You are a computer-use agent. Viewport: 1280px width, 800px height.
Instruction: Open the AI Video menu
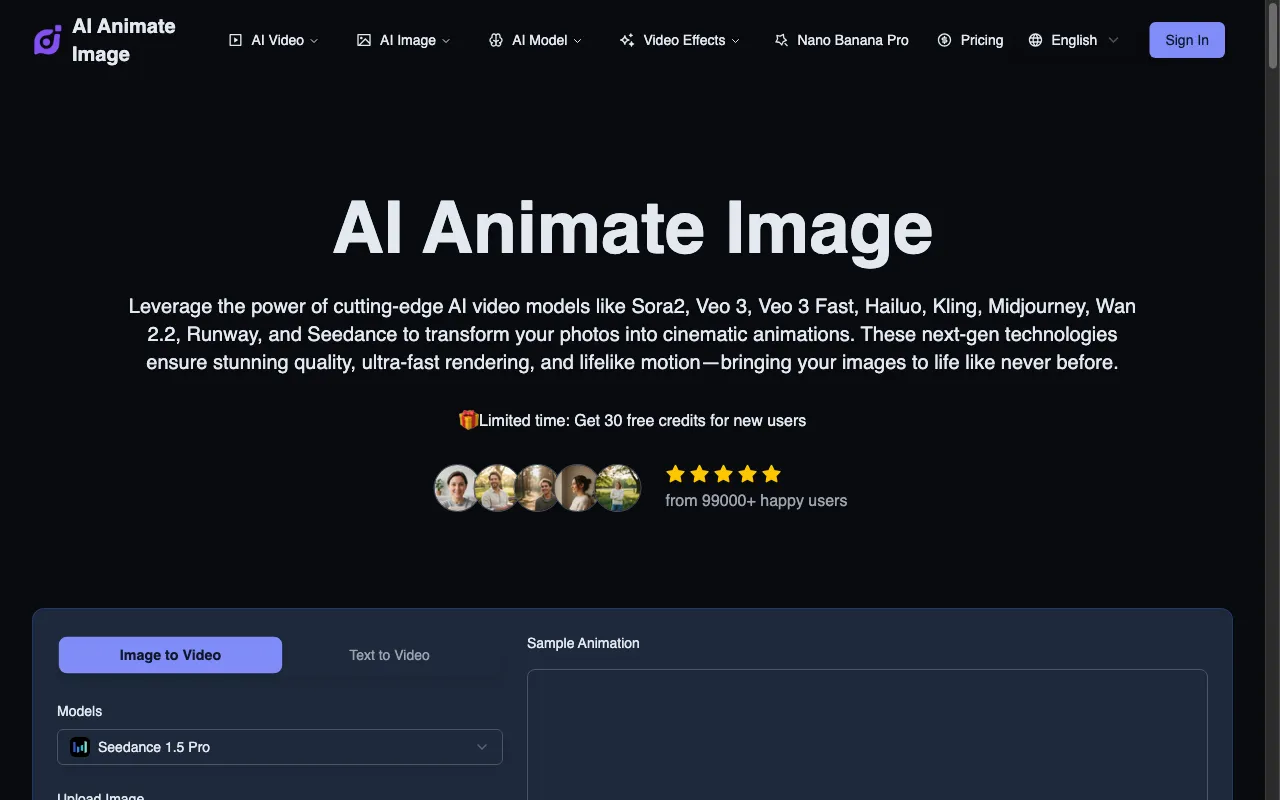pyautogui.click(x=274, y=40)
